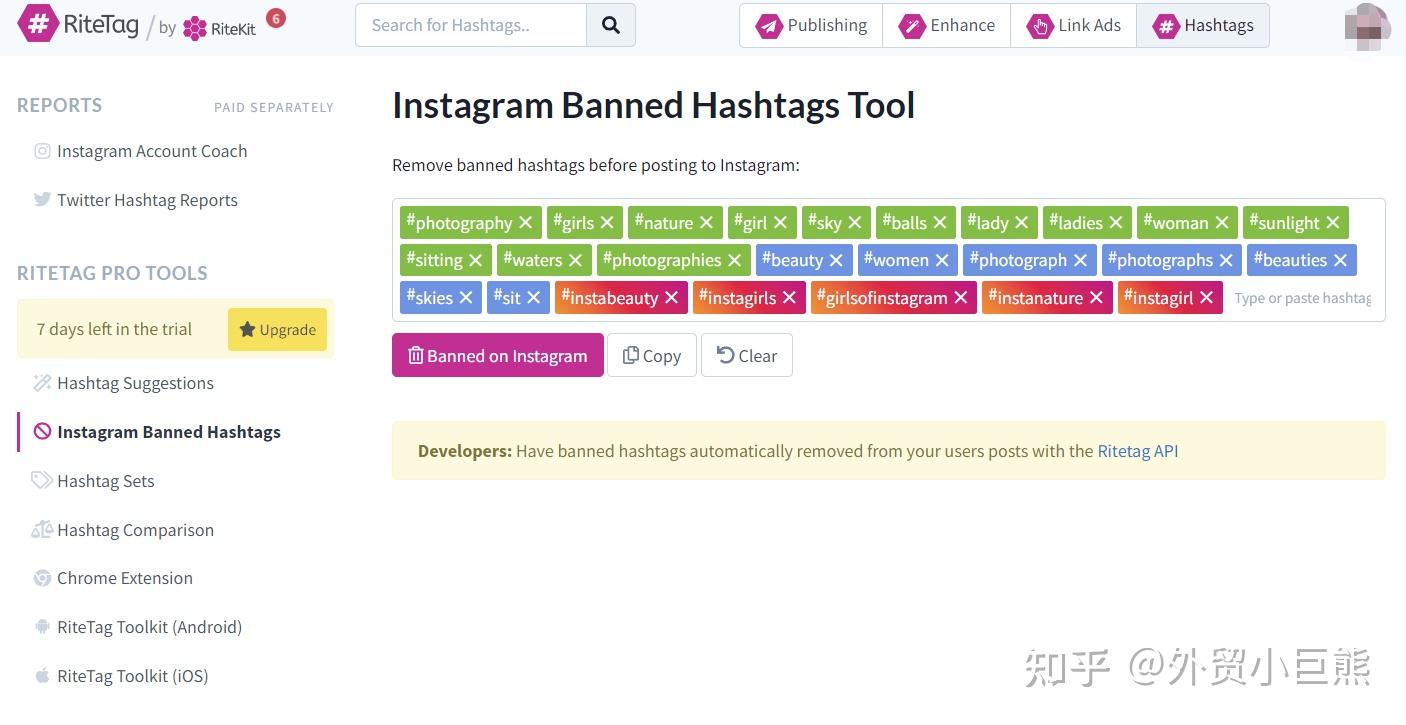The height and width of the screenshot is (725, 1406).
Task: Remove the #sunlight hashtag
Action: click(x=1332, y=223)
